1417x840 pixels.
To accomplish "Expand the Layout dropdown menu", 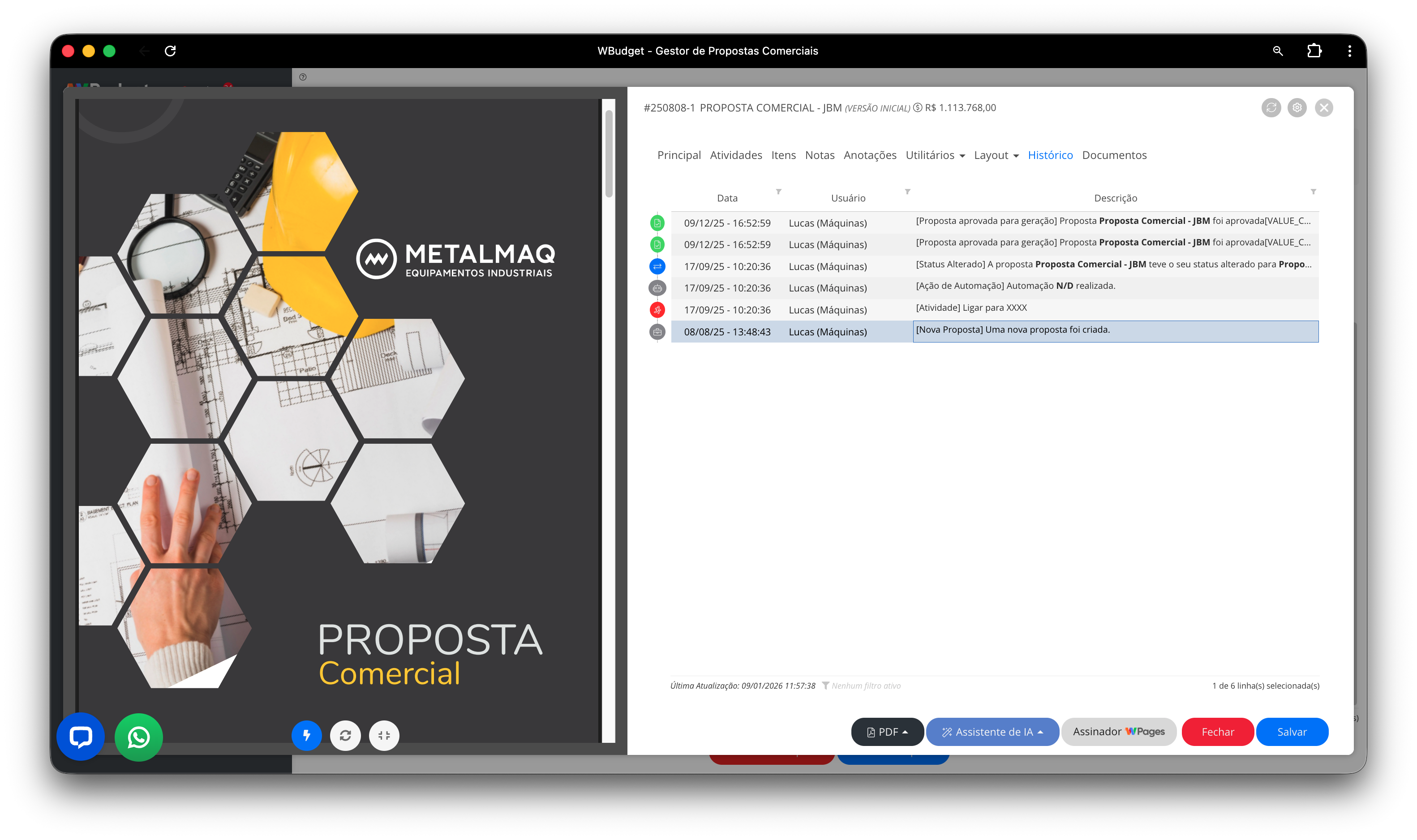I will (x=996, y=155).
